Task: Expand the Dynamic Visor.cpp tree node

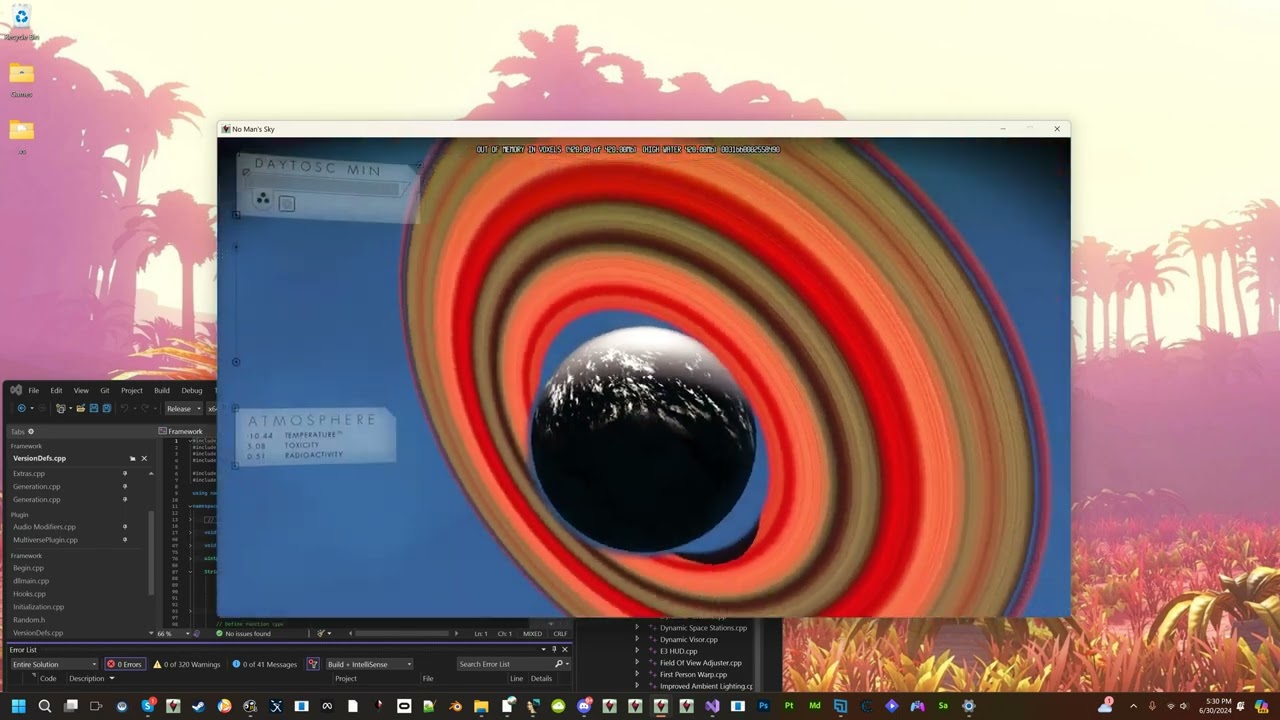Action: coord(637,639)
